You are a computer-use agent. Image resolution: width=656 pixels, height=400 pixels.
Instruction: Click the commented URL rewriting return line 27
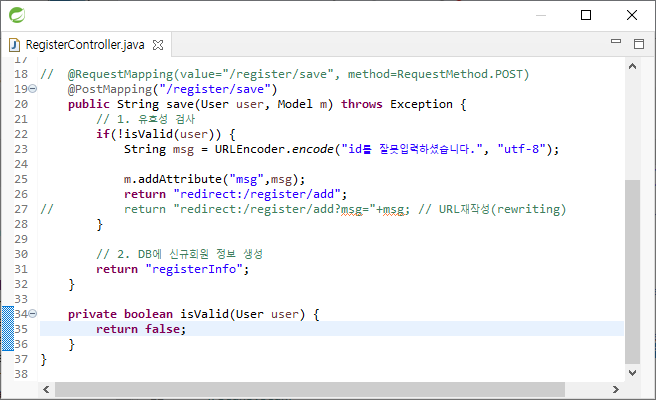pyautogui.click(x=303, y=209)
